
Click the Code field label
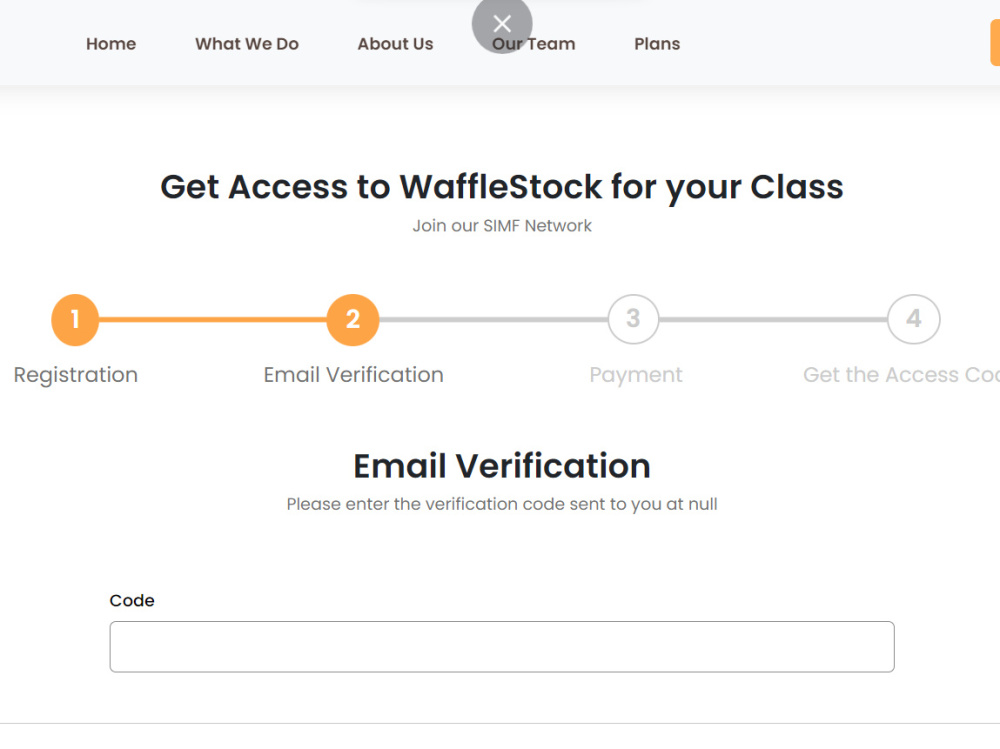click(132, 600)
